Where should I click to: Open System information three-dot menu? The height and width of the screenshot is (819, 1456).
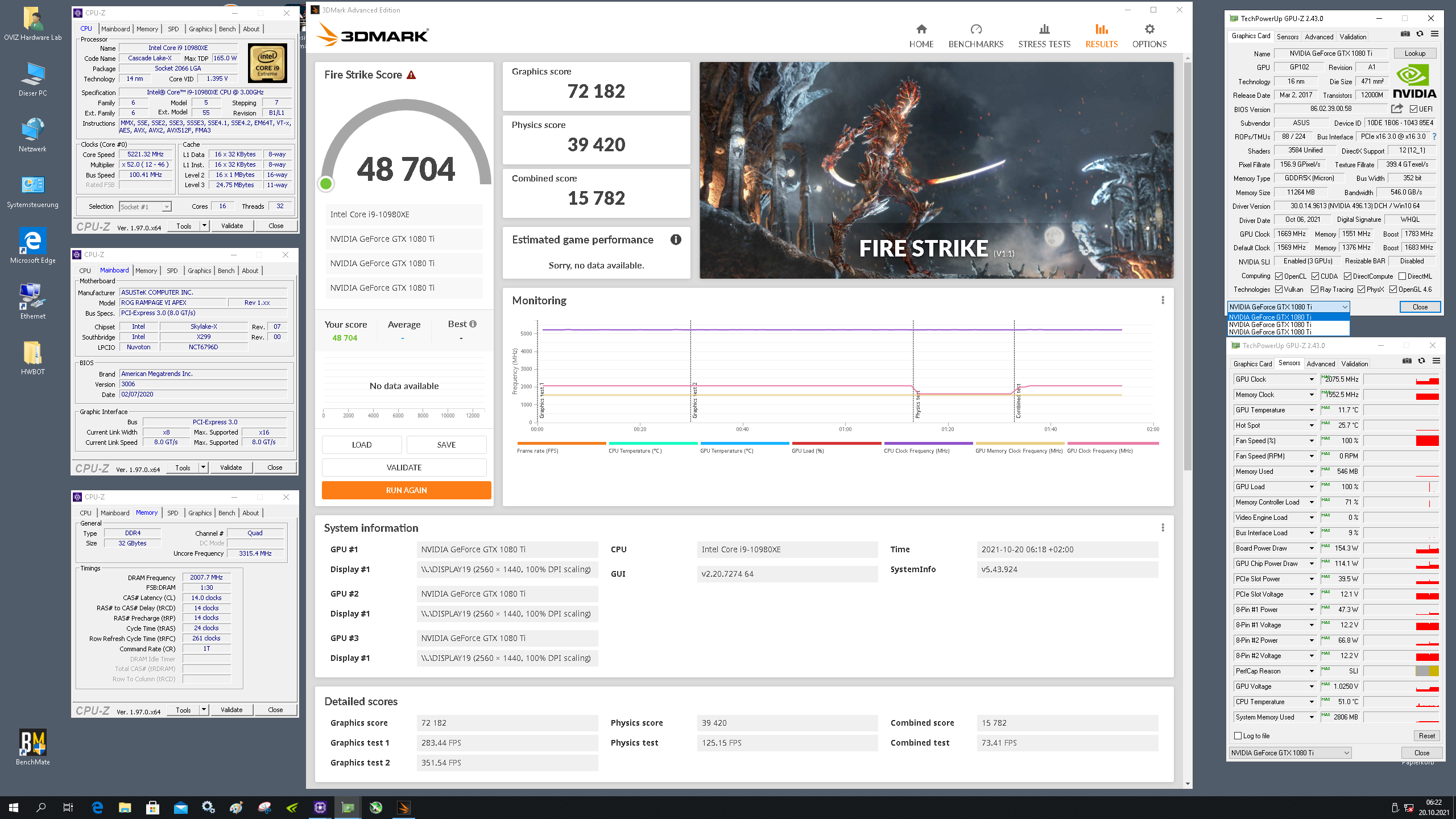pyautogui.click(x=1163, y=528)
